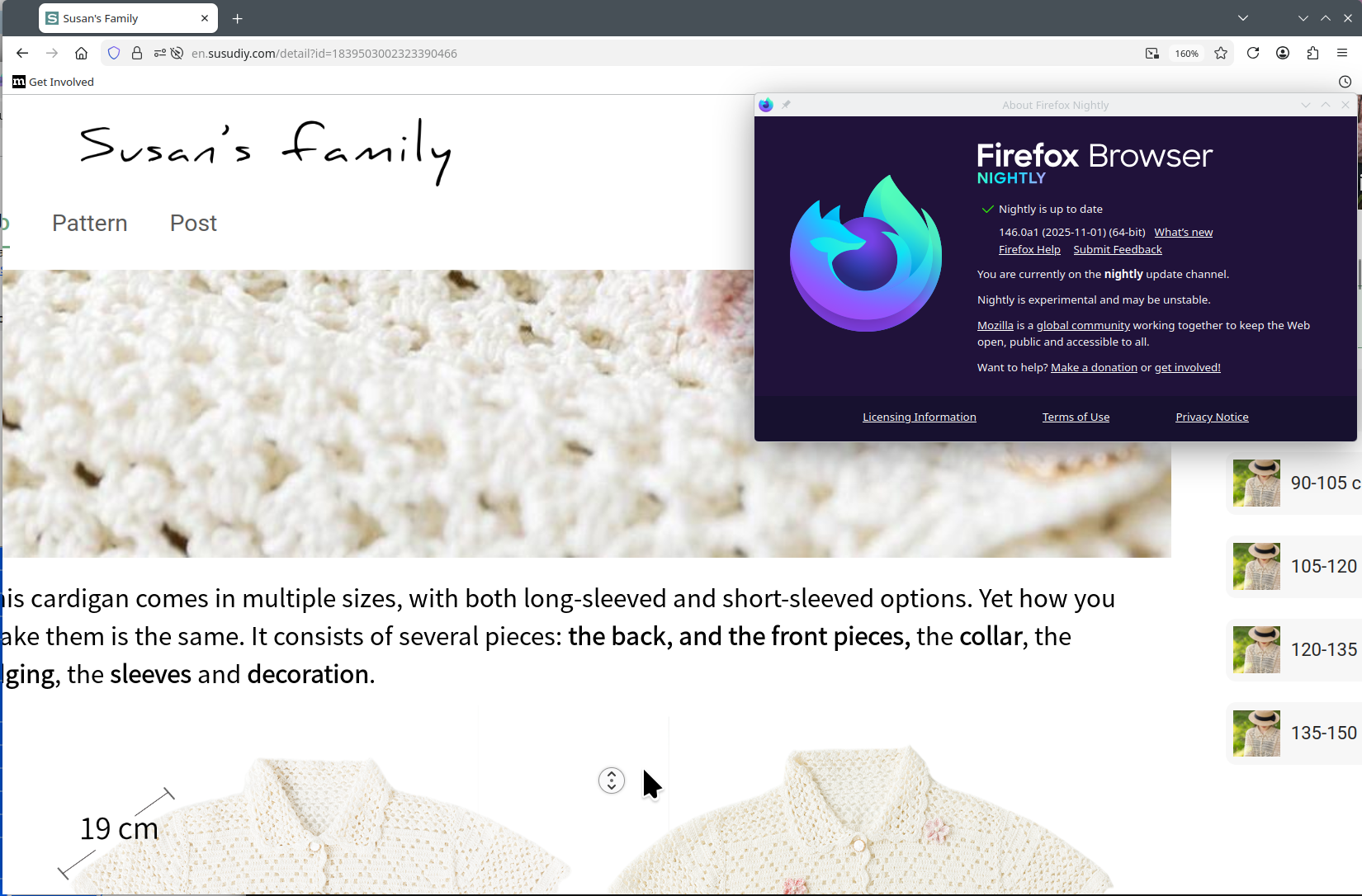Expand the list all tabs dropdown arrow
1362x896 pixels.
tap(1243, 18)
